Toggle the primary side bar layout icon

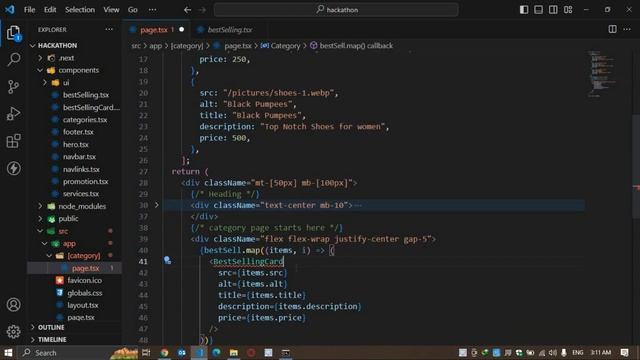coord(524,9)
